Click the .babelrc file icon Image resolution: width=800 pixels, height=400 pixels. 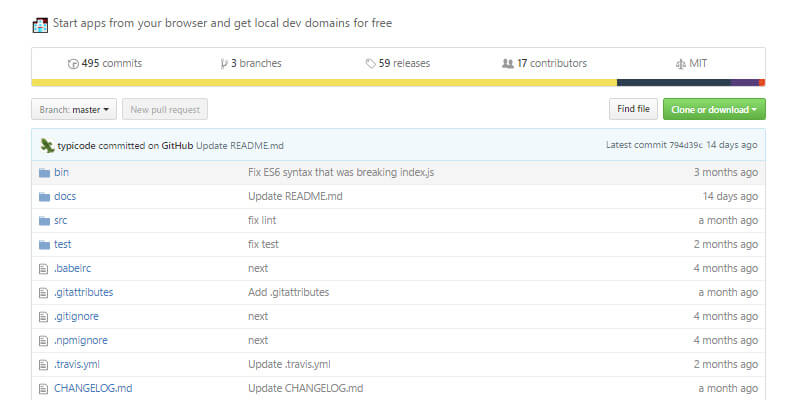click(x=43, y=268)
